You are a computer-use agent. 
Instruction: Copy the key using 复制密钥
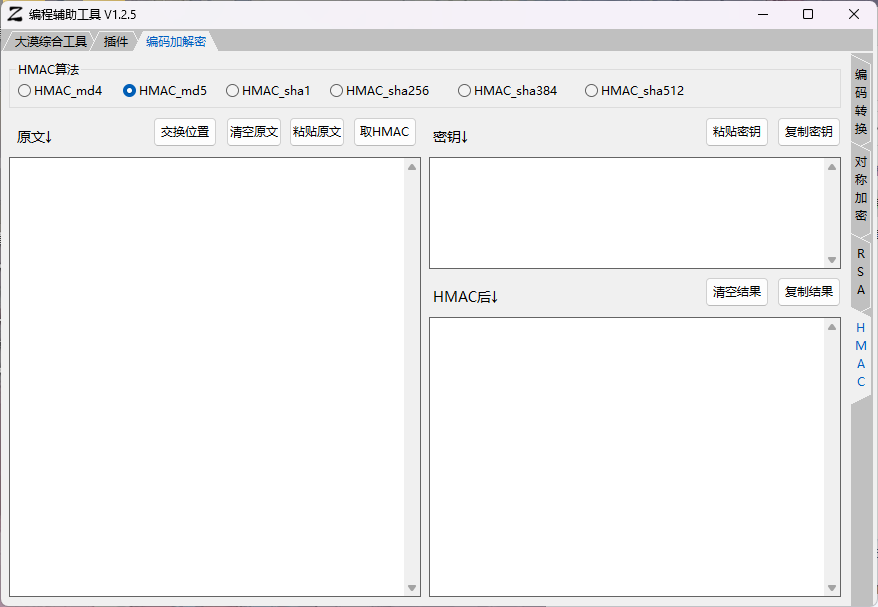point(809,132)
